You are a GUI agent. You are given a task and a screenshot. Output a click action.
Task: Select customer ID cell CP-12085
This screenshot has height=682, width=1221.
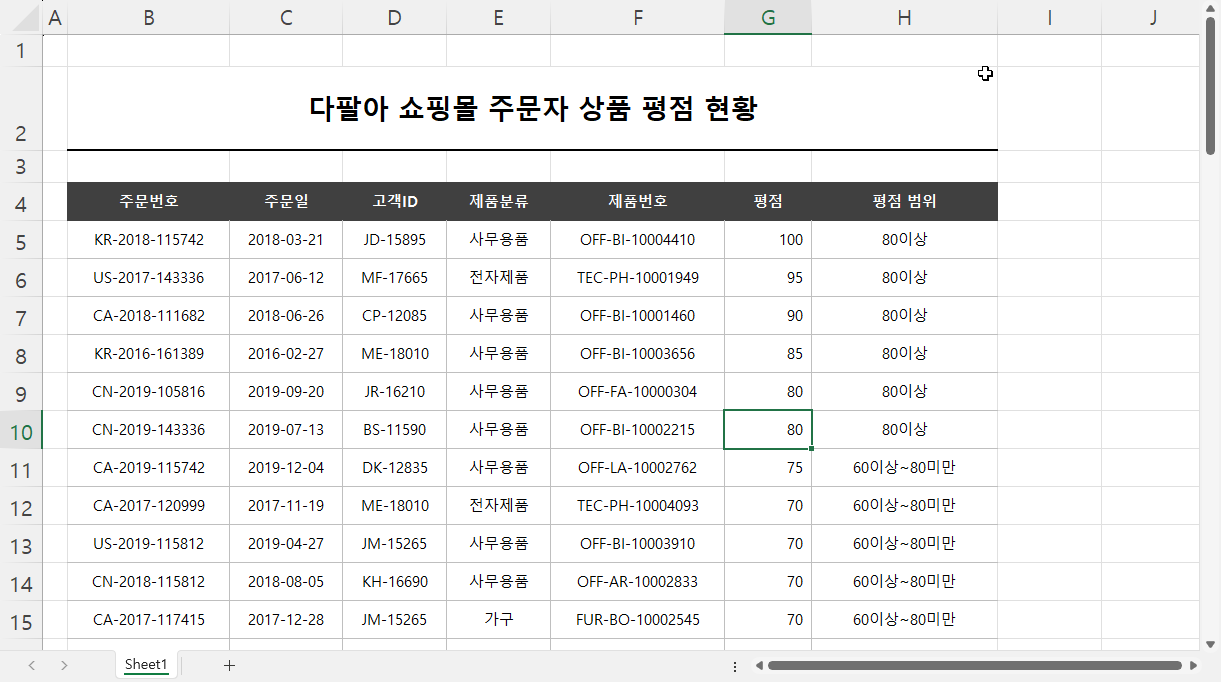tap(395, 316)
